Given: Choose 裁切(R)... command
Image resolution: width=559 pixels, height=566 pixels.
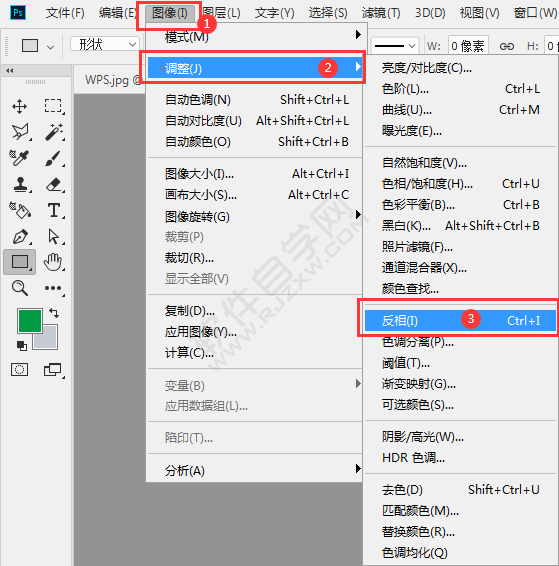Looking at the screenshot, I should point(255,258).
